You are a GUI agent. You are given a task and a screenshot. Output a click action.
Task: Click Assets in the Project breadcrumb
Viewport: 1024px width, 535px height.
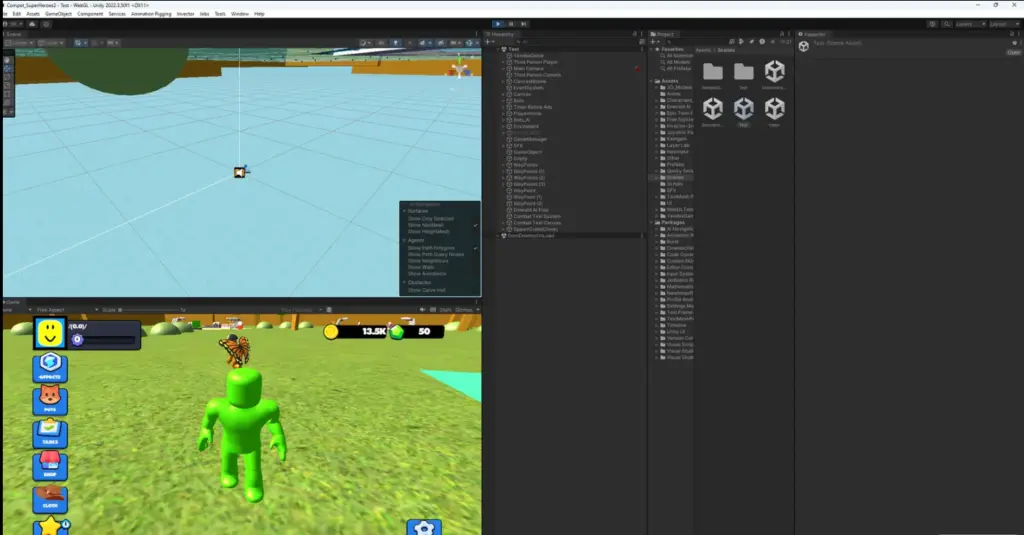[703, 50]
